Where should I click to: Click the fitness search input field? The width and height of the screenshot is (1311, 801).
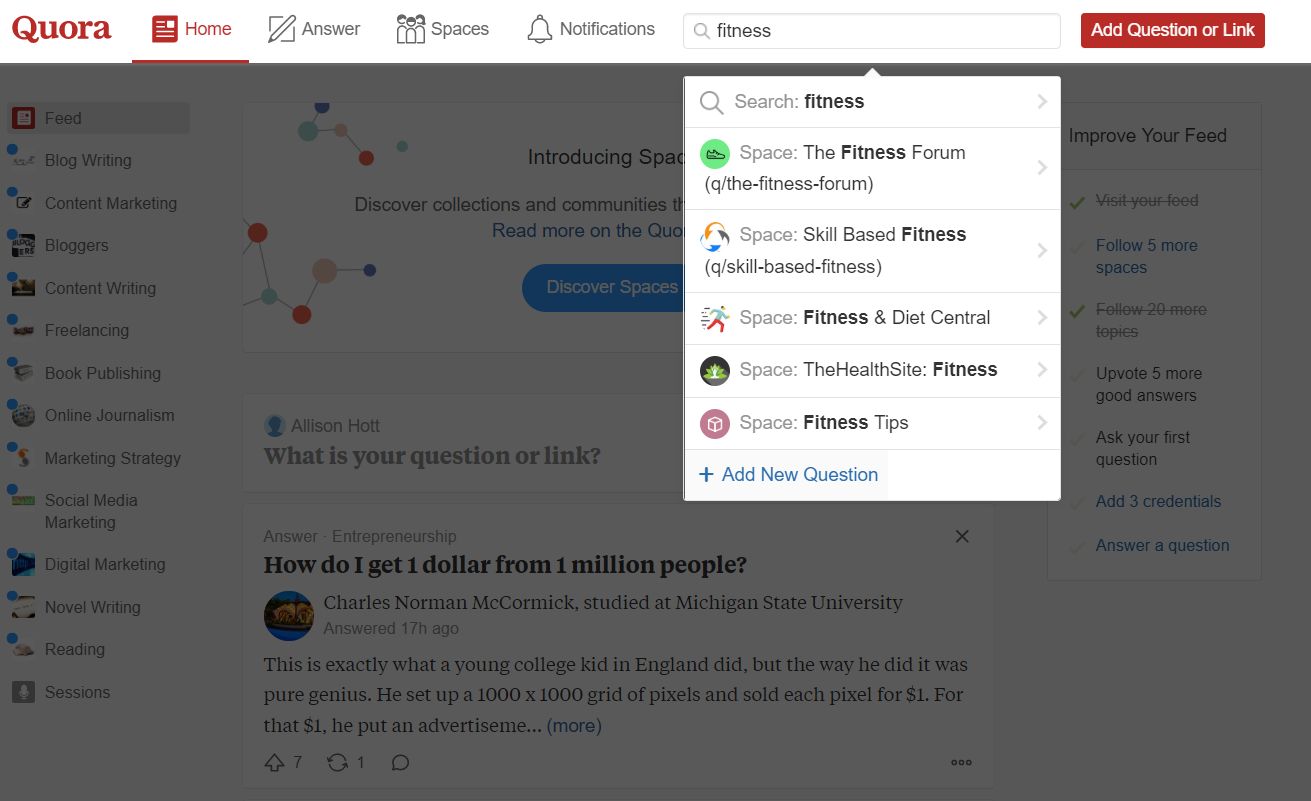pyautogui.click(x=872, y=30)
